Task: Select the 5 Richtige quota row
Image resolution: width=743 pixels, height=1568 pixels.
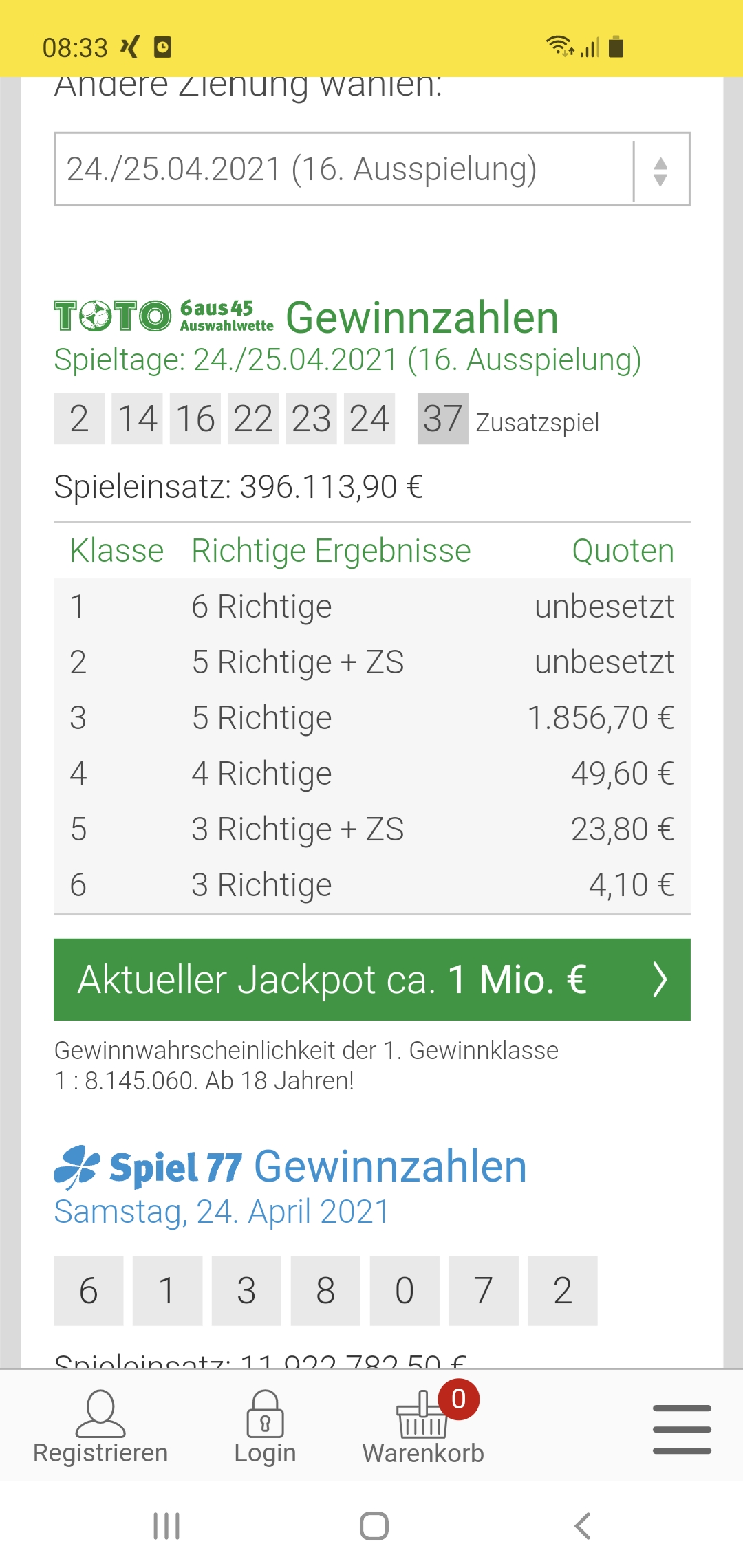Action: (372, 718)
